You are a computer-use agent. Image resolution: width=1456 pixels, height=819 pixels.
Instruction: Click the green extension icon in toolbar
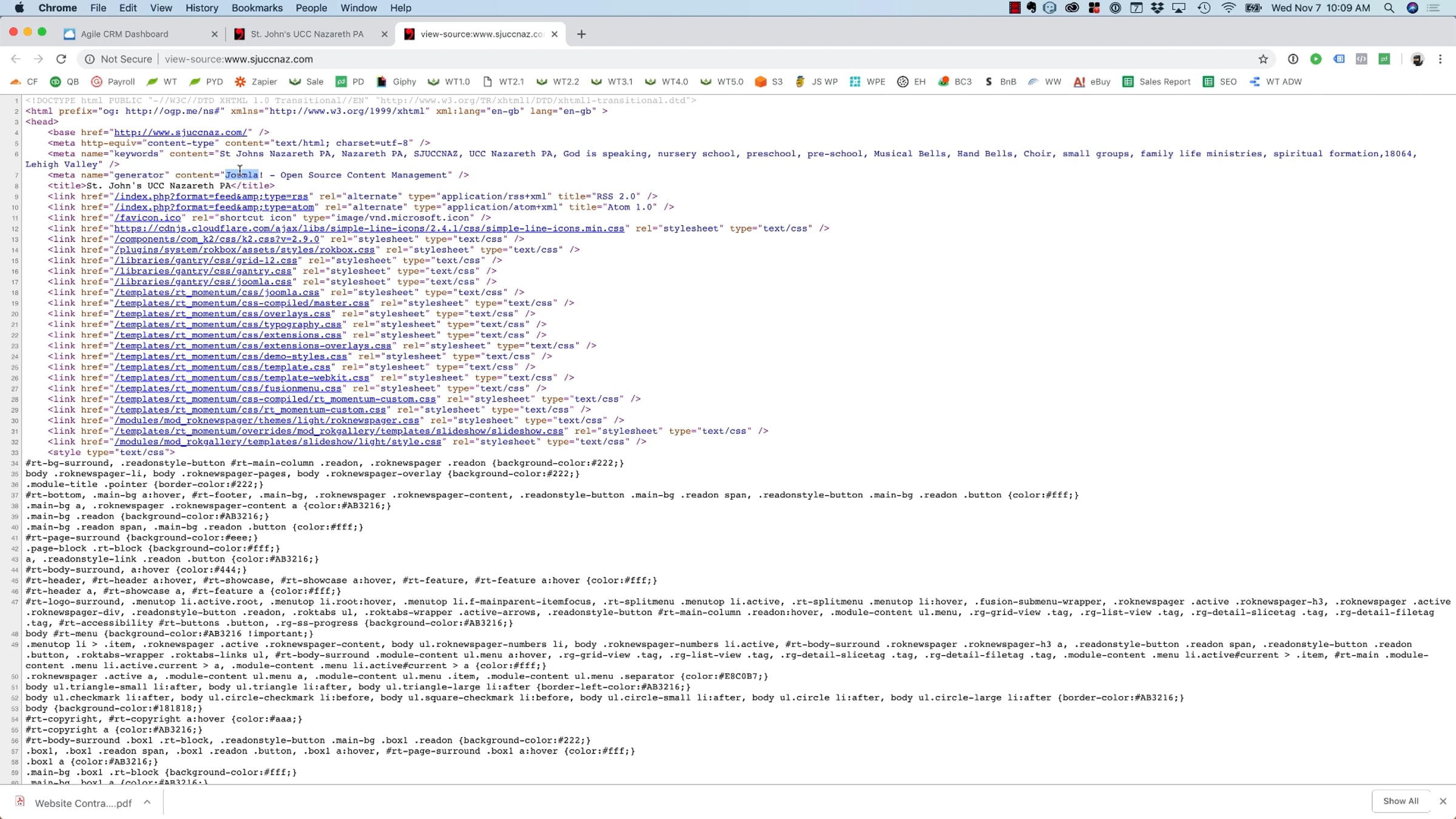pyautogui.click(x=1315, y=59)
